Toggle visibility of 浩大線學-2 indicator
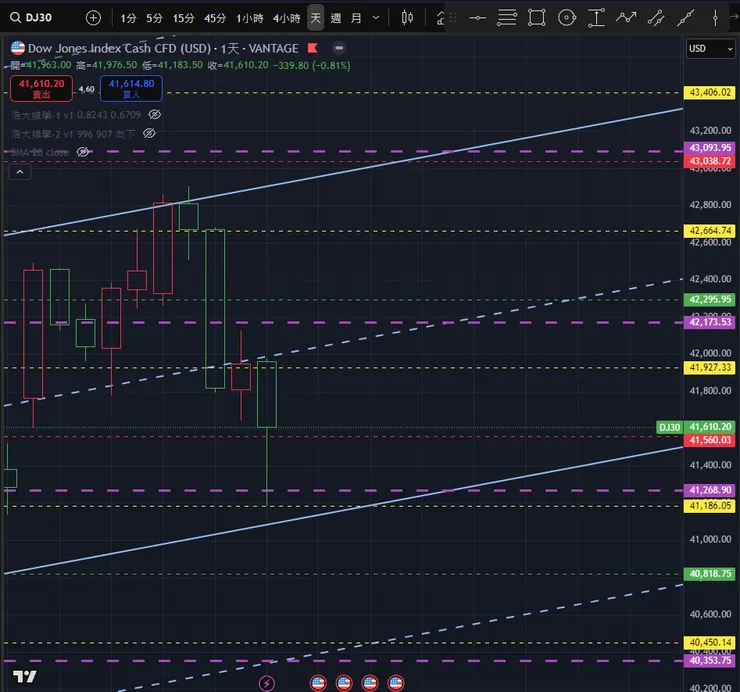 (x=149, y=134)
